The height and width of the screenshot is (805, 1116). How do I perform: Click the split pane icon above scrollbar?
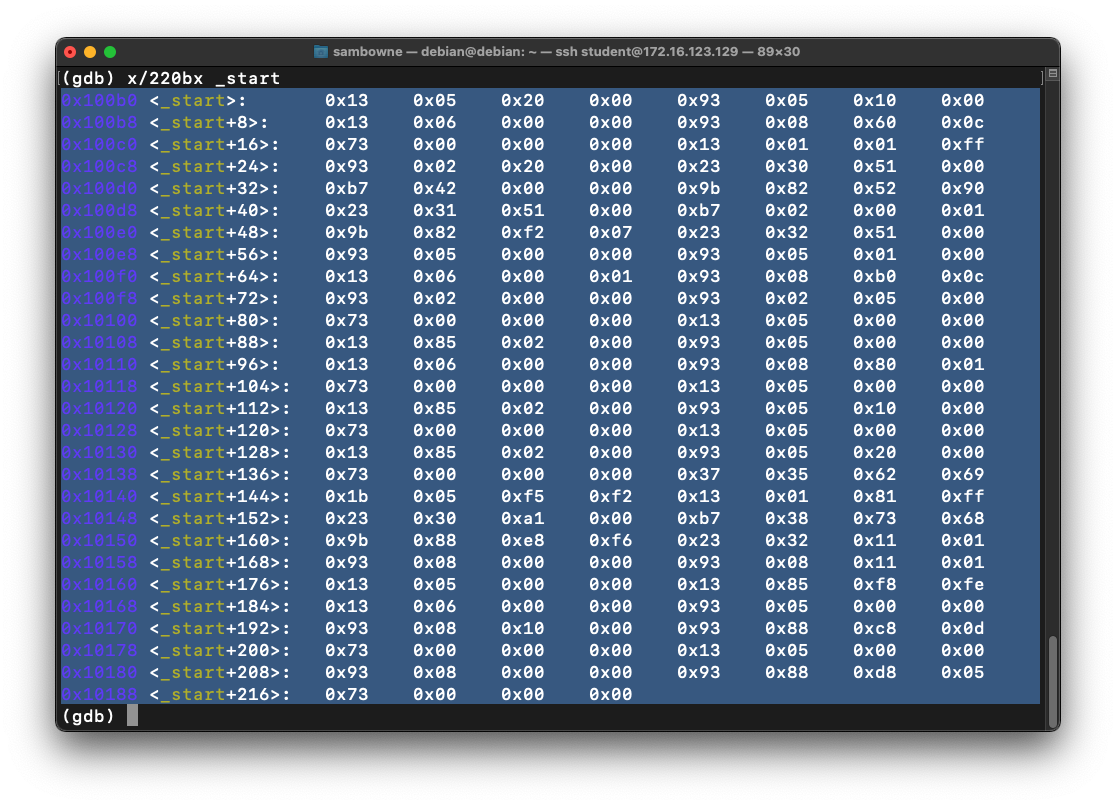(1052, 74)
